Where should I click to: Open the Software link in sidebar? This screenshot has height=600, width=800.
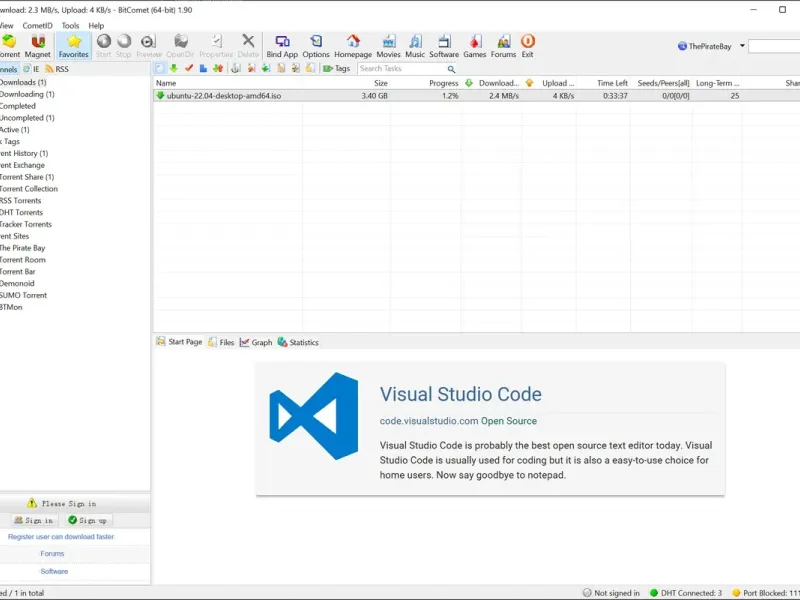click(x=54, y=571)
